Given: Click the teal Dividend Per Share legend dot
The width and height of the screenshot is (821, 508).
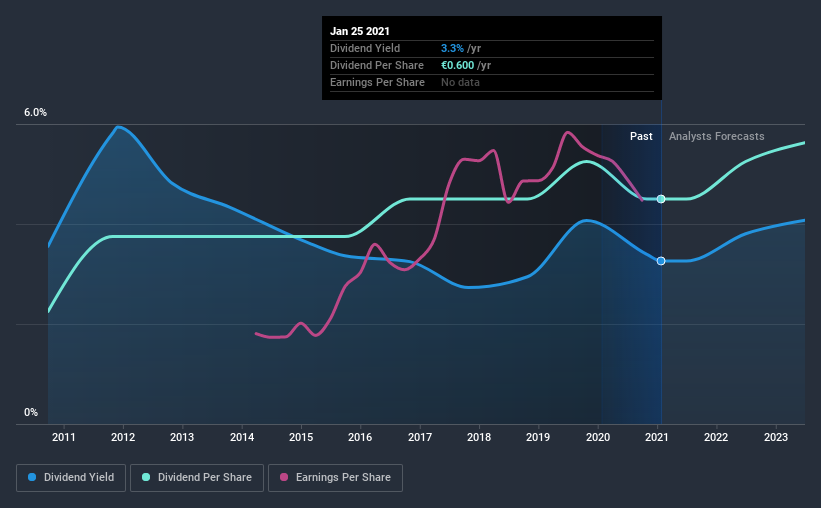Looking at the screenshot, I should [146, 477].
